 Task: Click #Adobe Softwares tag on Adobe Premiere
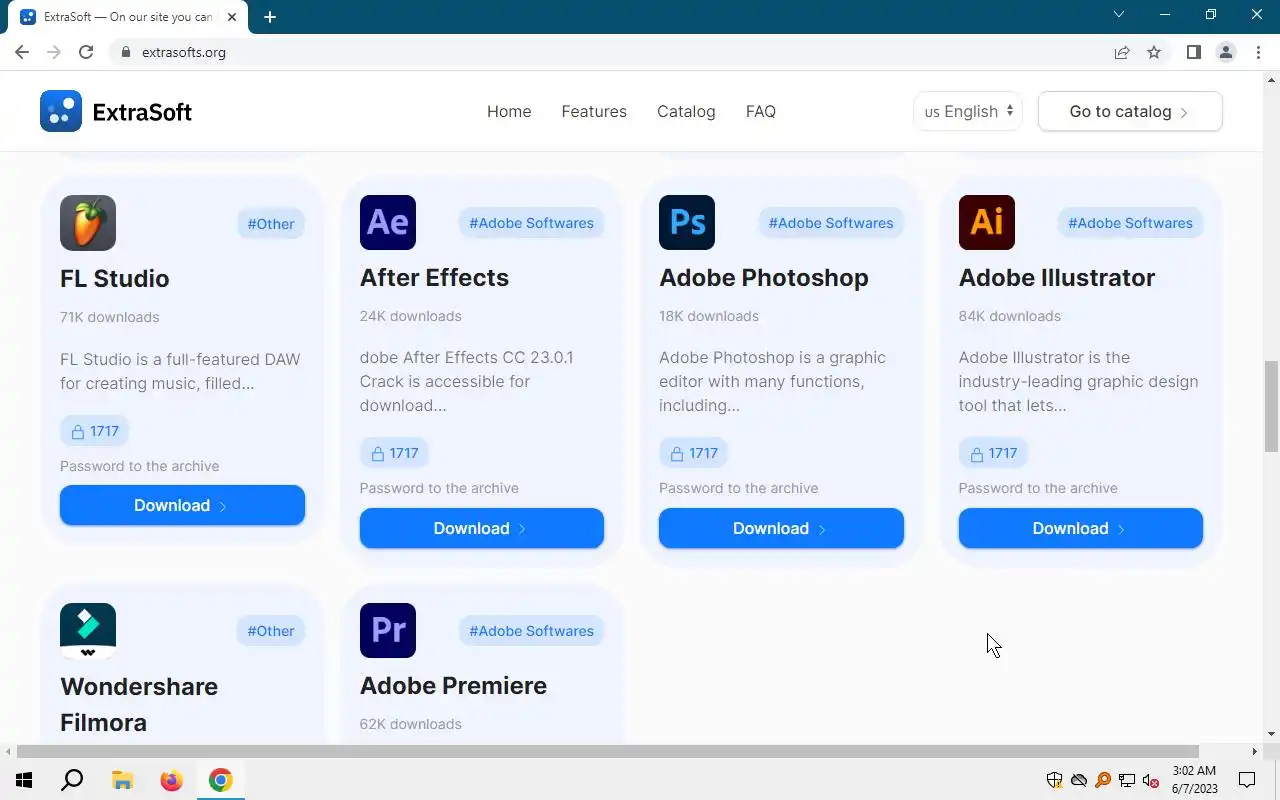pyautogui.click(x=531, y=631)
